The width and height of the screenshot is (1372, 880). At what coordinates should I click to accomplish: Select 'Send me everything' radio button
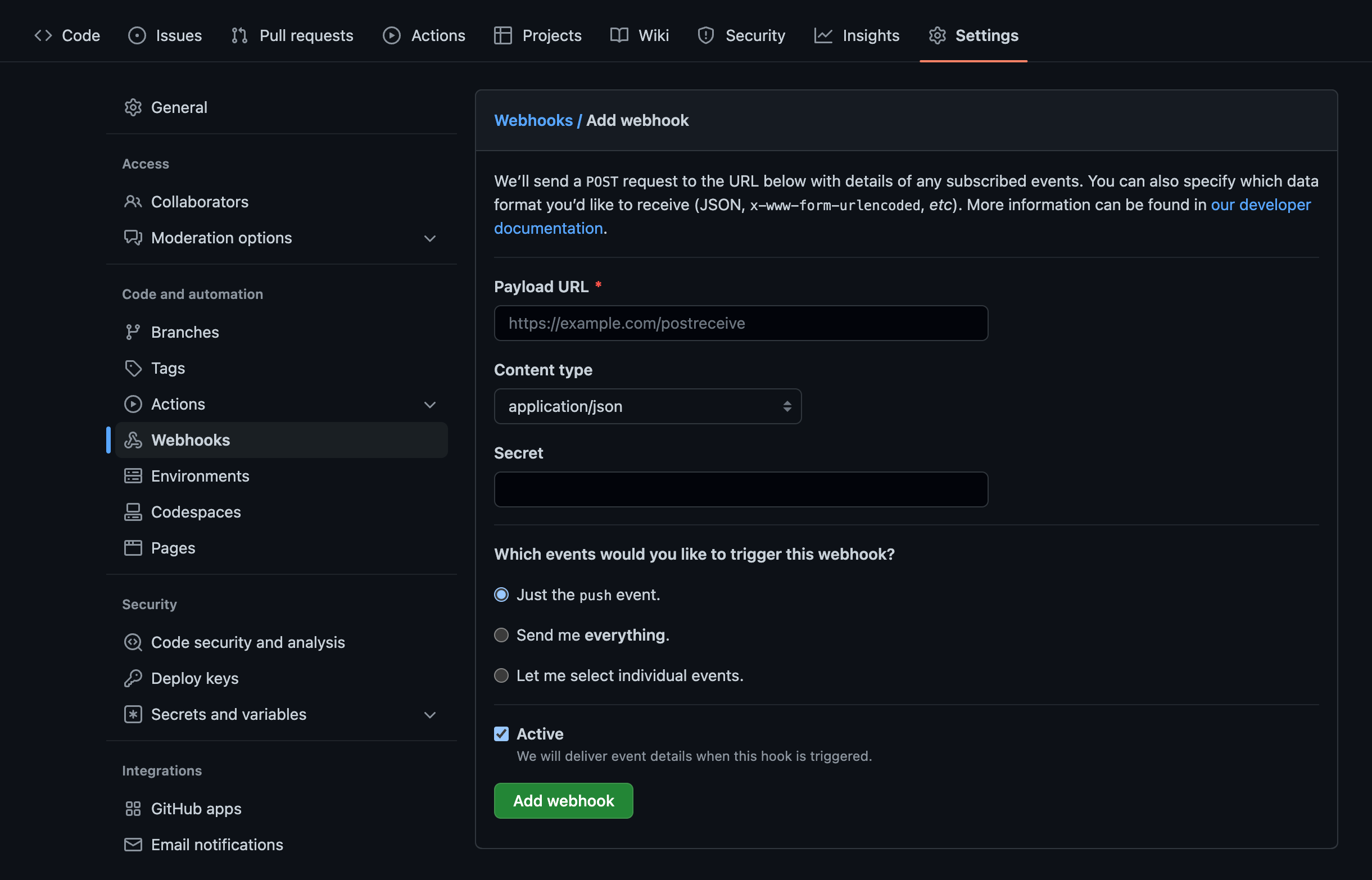click(501, 636)
